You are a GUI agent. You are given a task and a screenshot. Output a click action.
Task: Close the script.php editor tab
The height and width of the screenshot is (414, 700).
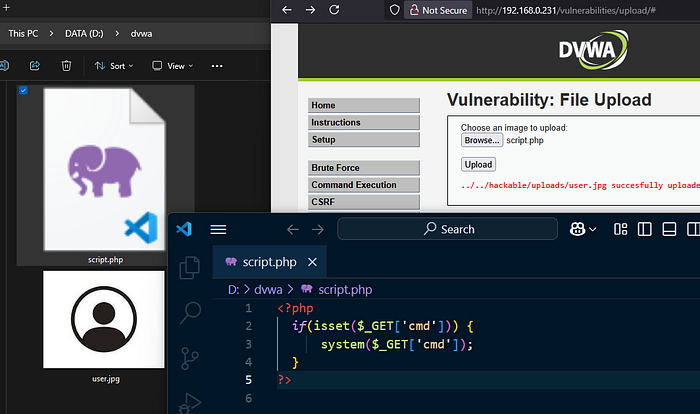click(312, 262)
